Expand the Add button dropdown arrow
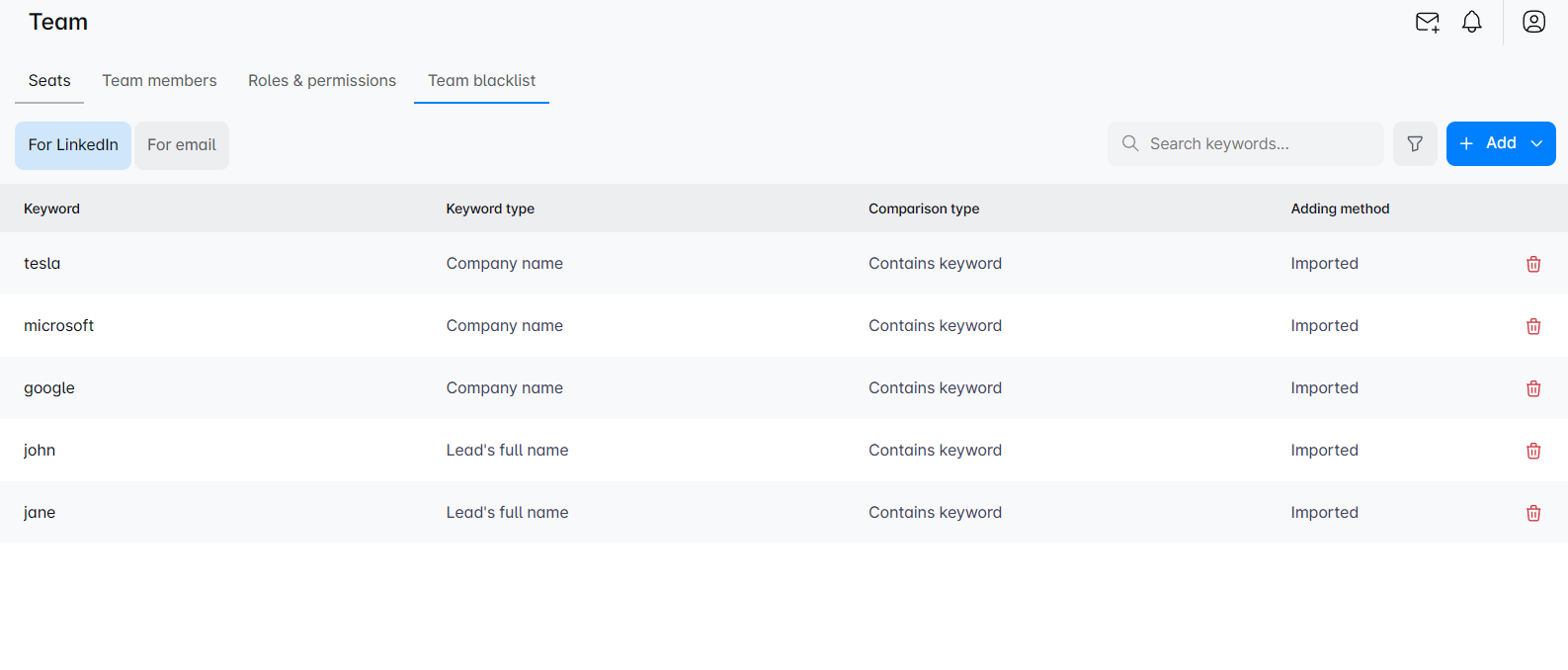The width and height of the screenshot is (1568, 670). coord(1536,144)
